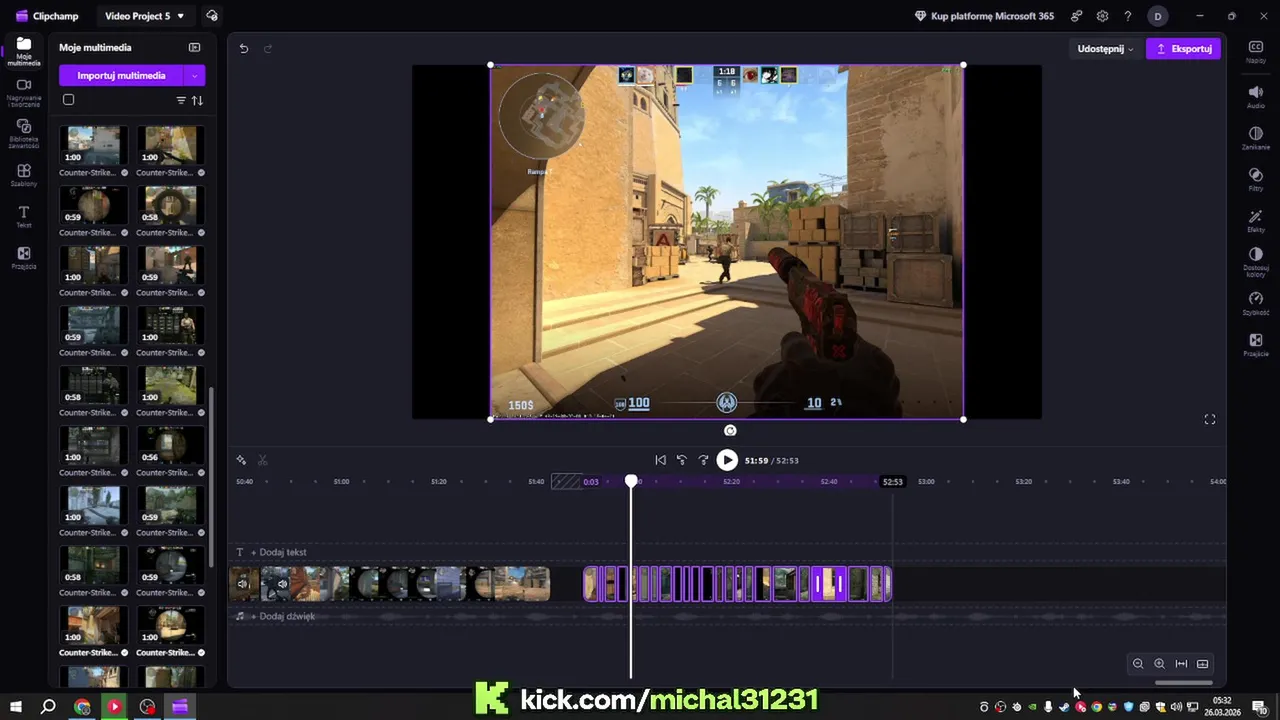Switch to Chrome in the taskbar
Screen dimensions: 1280x720
pos(82,707)
